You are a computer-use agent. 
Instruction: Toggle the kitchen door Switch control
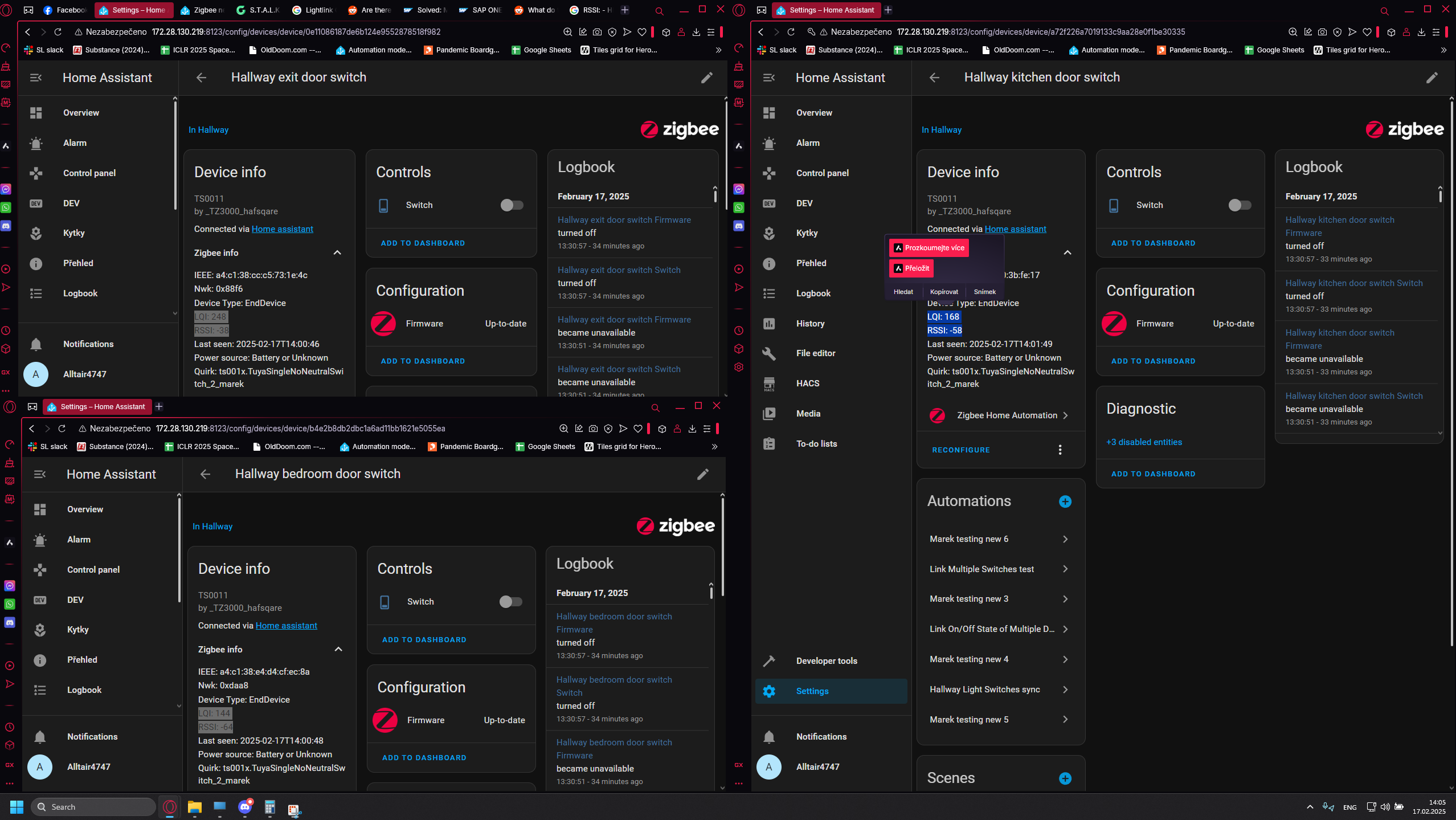pyautogui.click(x=1239, y=205)
